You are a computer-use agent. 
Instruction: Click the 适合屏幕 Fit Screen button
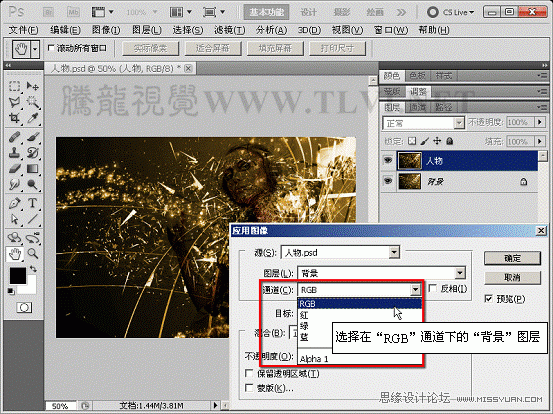point(213,48)
